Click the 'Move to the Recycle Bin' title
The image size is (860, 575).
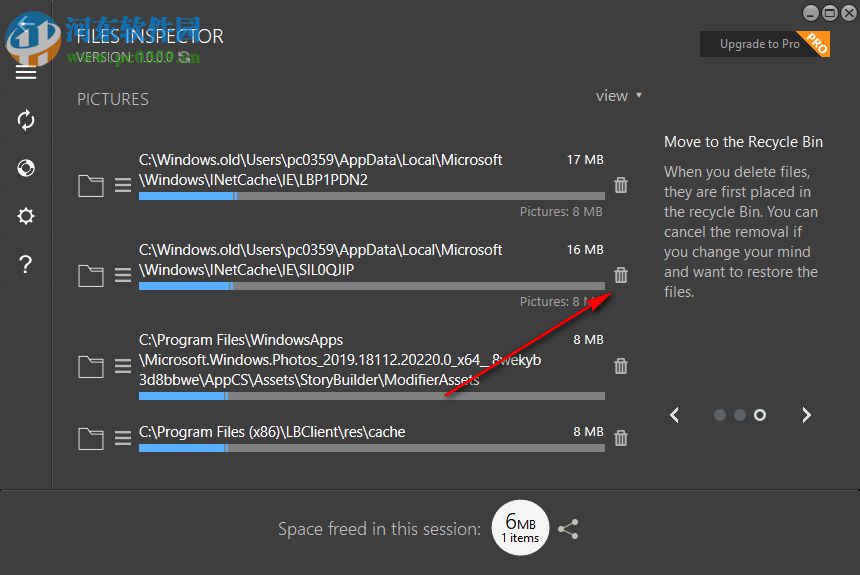pos(743,142)
